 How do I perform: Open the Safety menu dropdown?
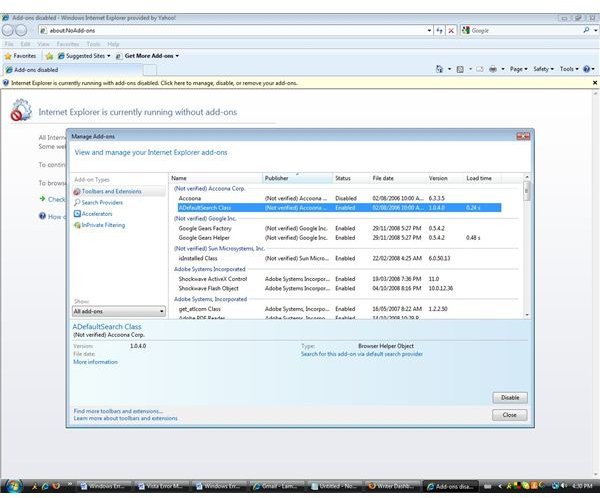click(x=543, y=69)
